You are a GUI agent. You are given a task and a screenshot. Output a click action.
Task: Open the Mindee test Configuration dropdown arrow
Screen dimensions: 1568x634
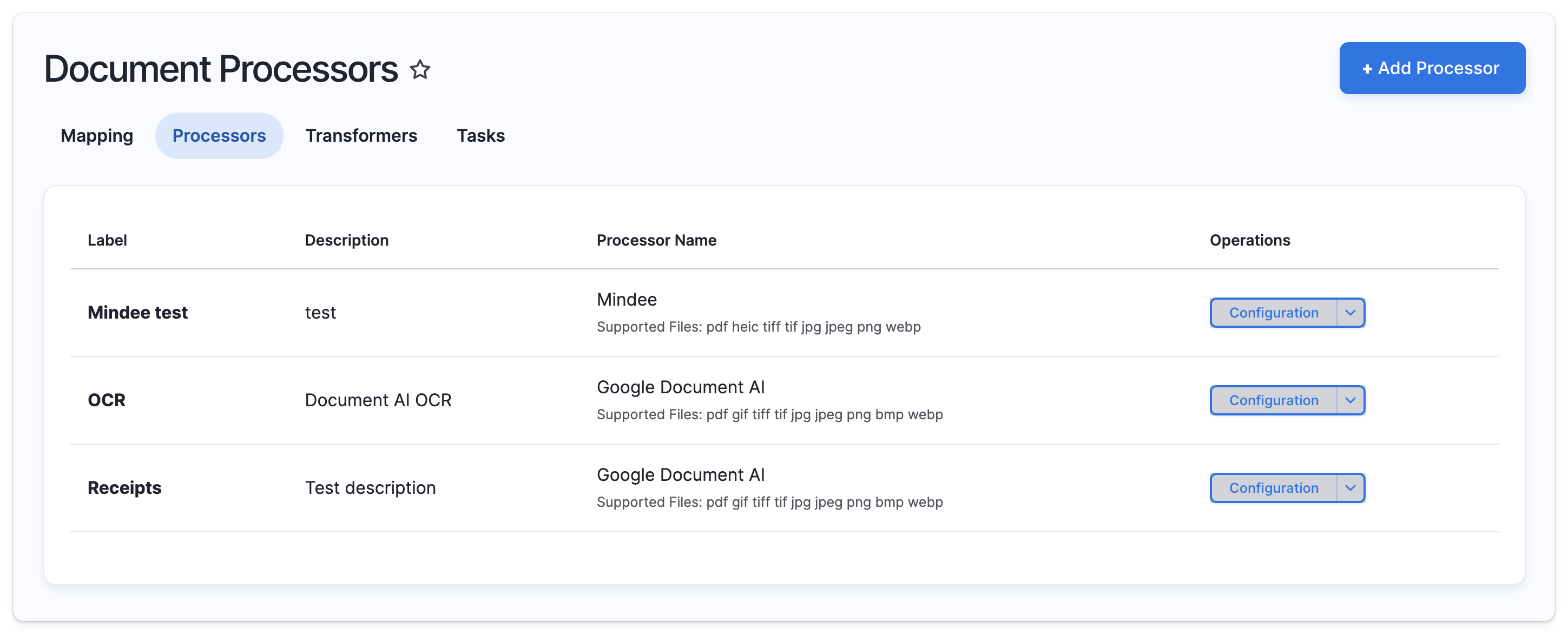(1350, 312)
